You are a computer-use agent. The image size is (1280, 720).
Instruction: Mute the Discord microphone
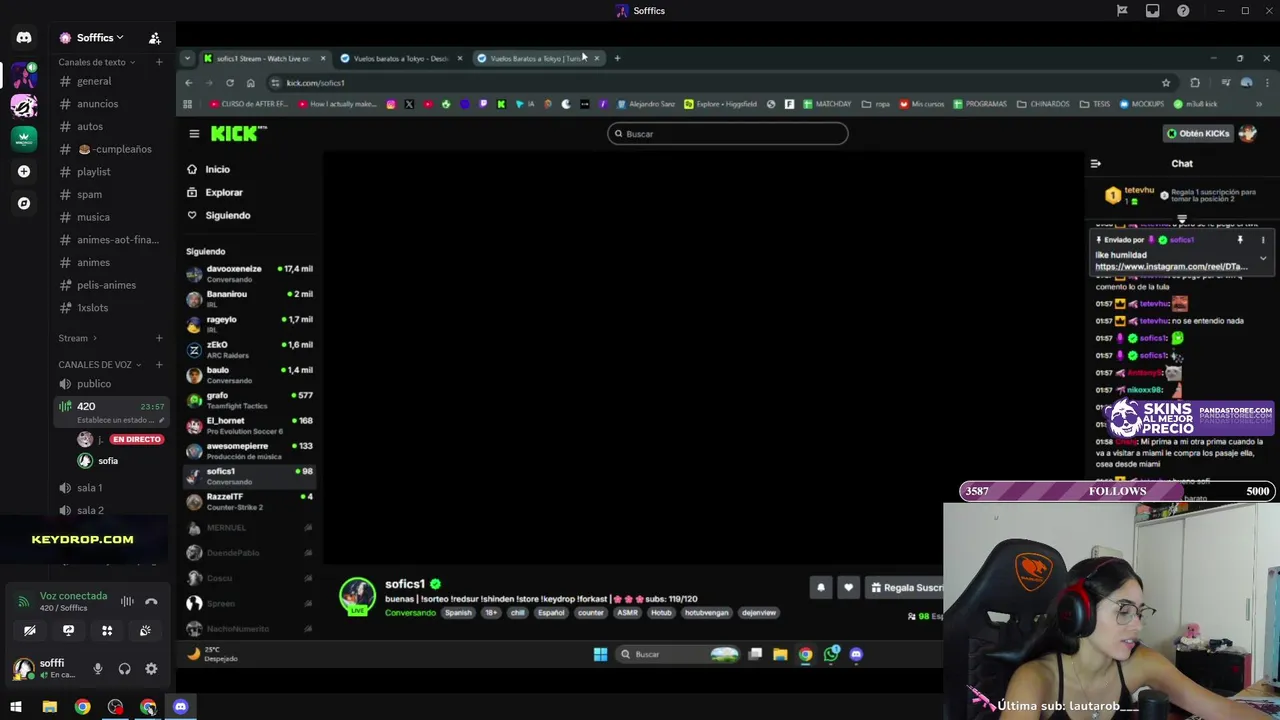tap(98, 669)
